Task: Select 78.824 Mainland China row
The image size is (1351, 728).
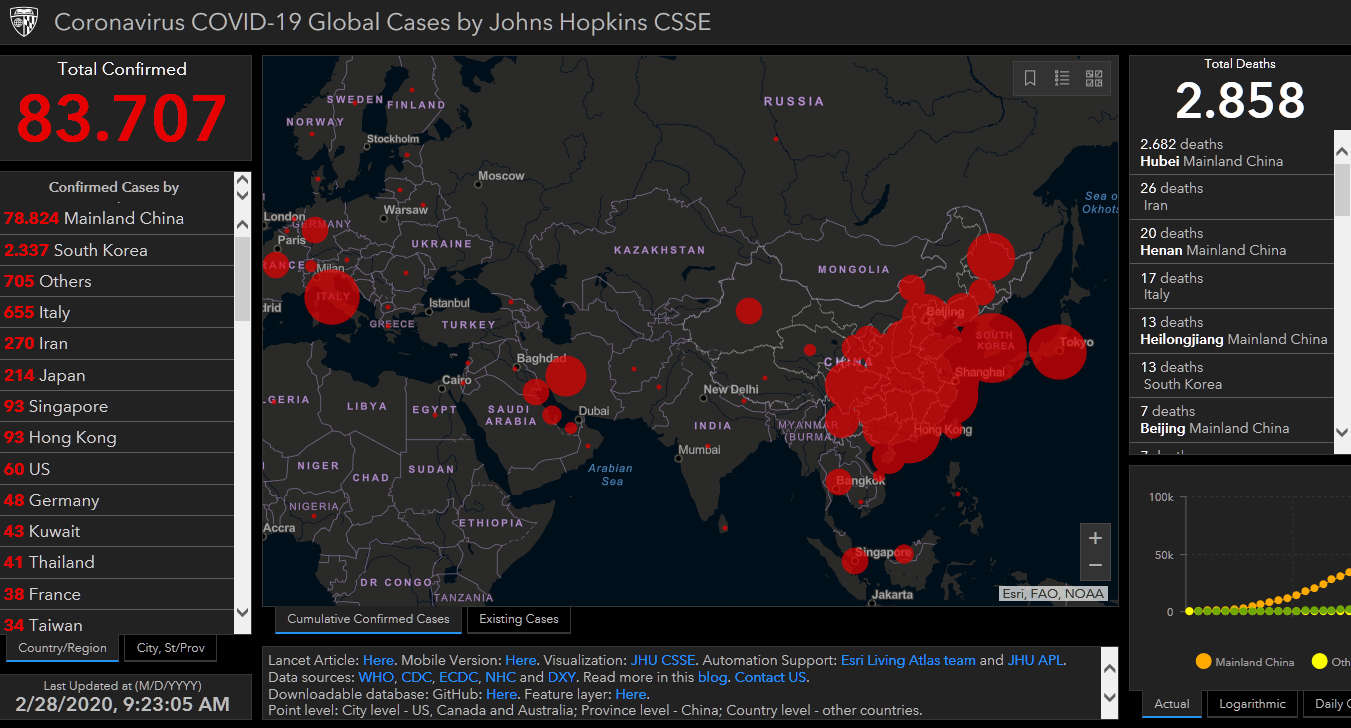Action: click(117, 218)
